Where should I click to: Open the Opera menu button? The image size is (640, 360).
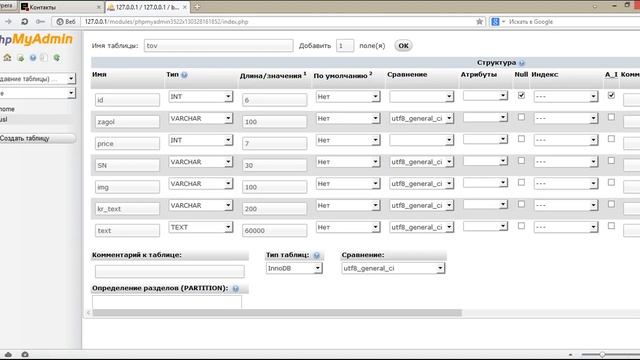point(8,6)
